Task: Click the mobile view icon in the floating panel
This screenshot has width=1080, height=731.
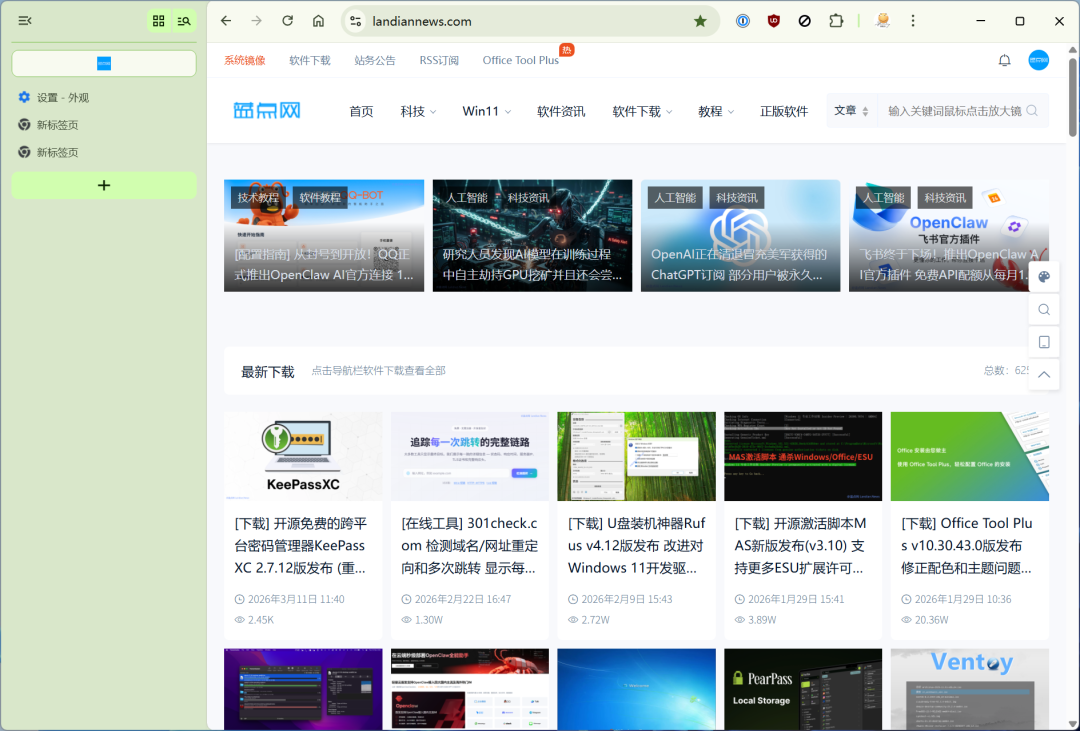Action: pos(1044,341)
